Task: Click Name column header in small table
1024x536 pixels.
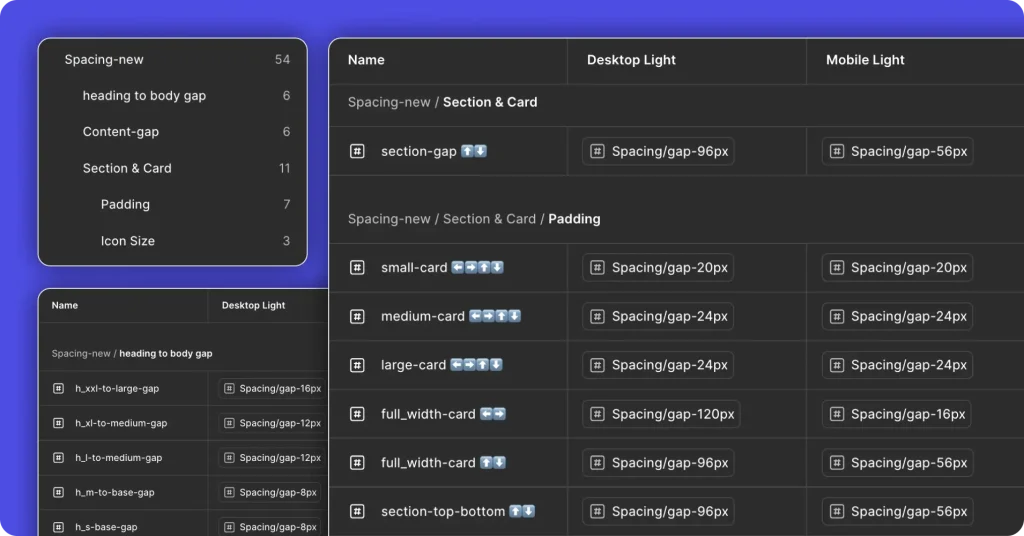Action: [65, 306]
